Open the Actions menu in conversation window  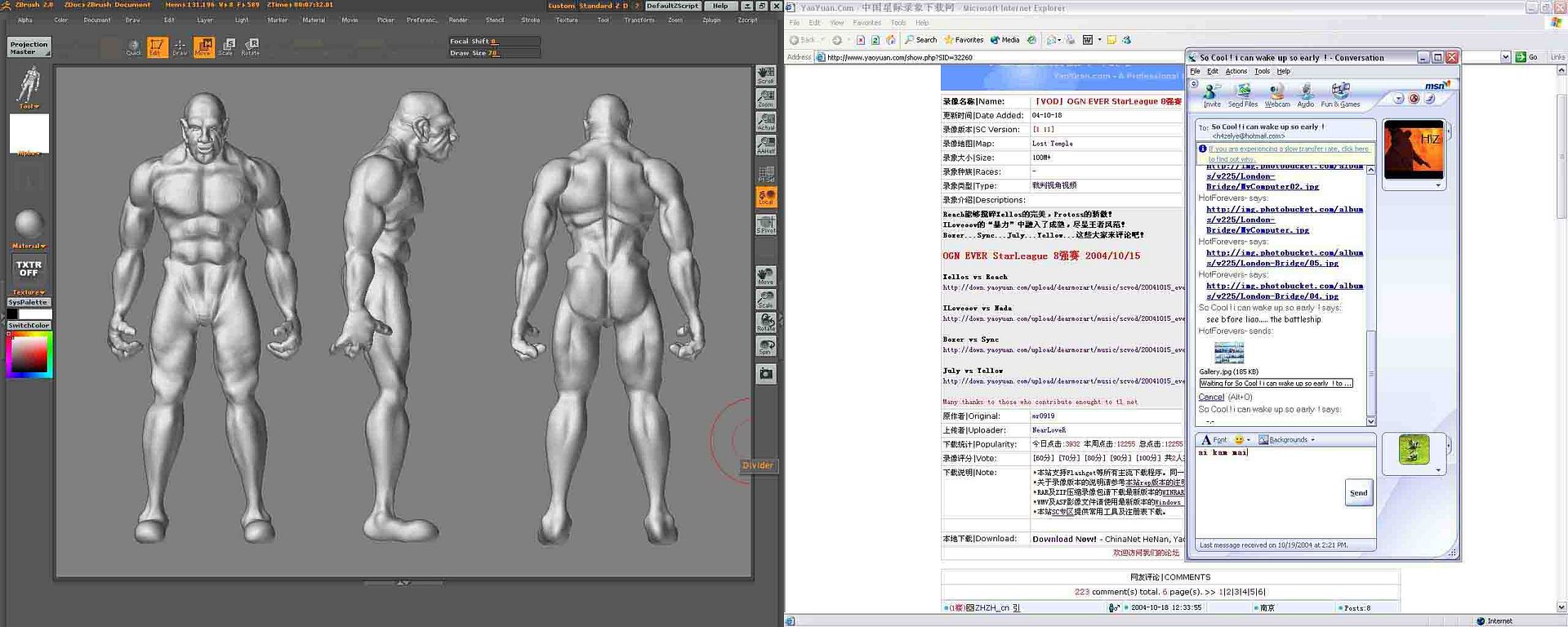(x=1236, y=71)
